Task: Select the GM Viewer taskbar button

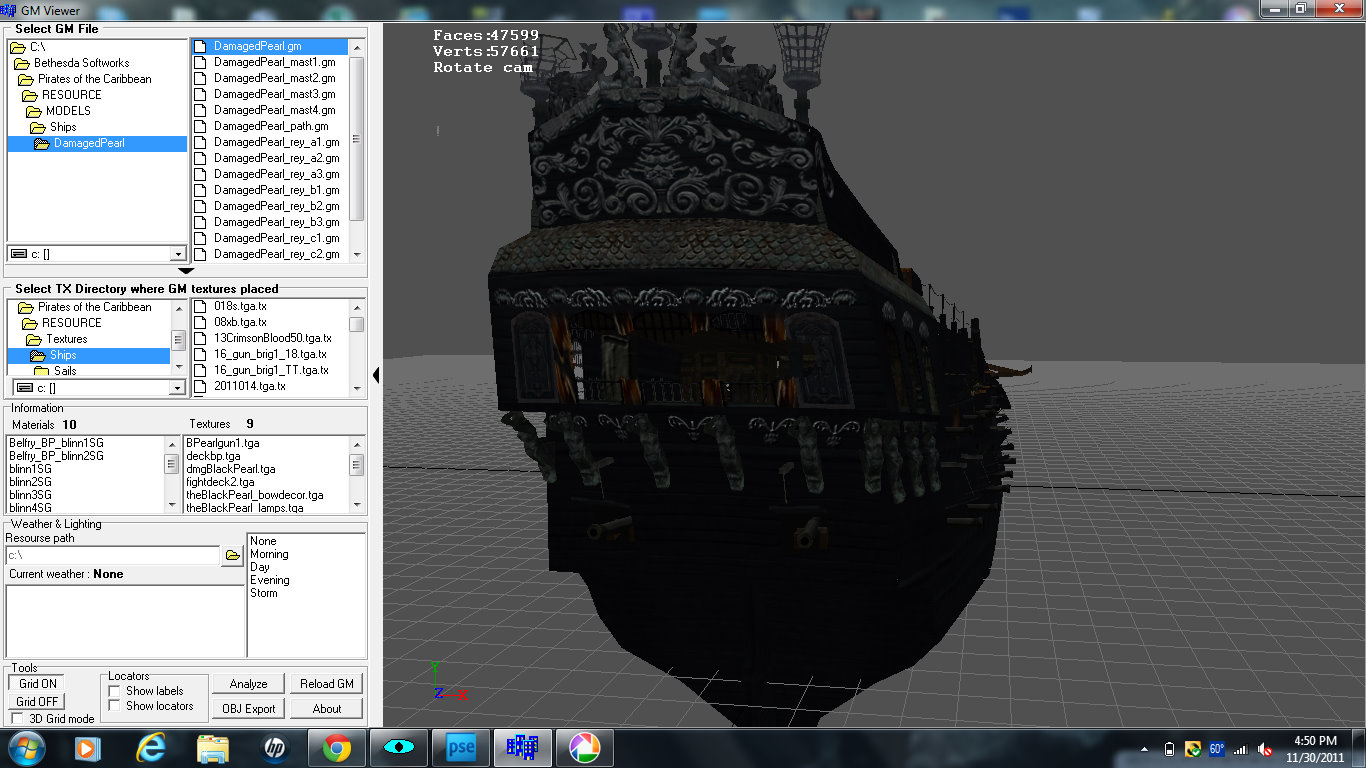Action: pos(522,748)
